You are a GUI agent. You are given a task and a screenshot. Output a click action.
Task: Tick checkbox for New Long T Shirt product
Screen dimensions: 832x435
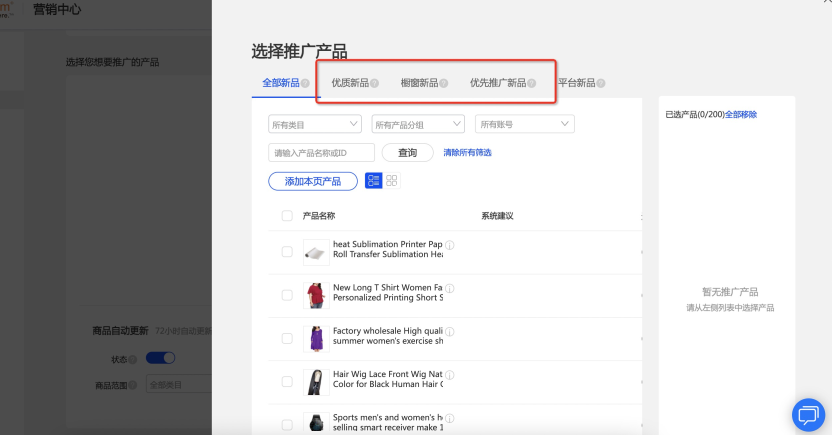(x=287, y=294)
